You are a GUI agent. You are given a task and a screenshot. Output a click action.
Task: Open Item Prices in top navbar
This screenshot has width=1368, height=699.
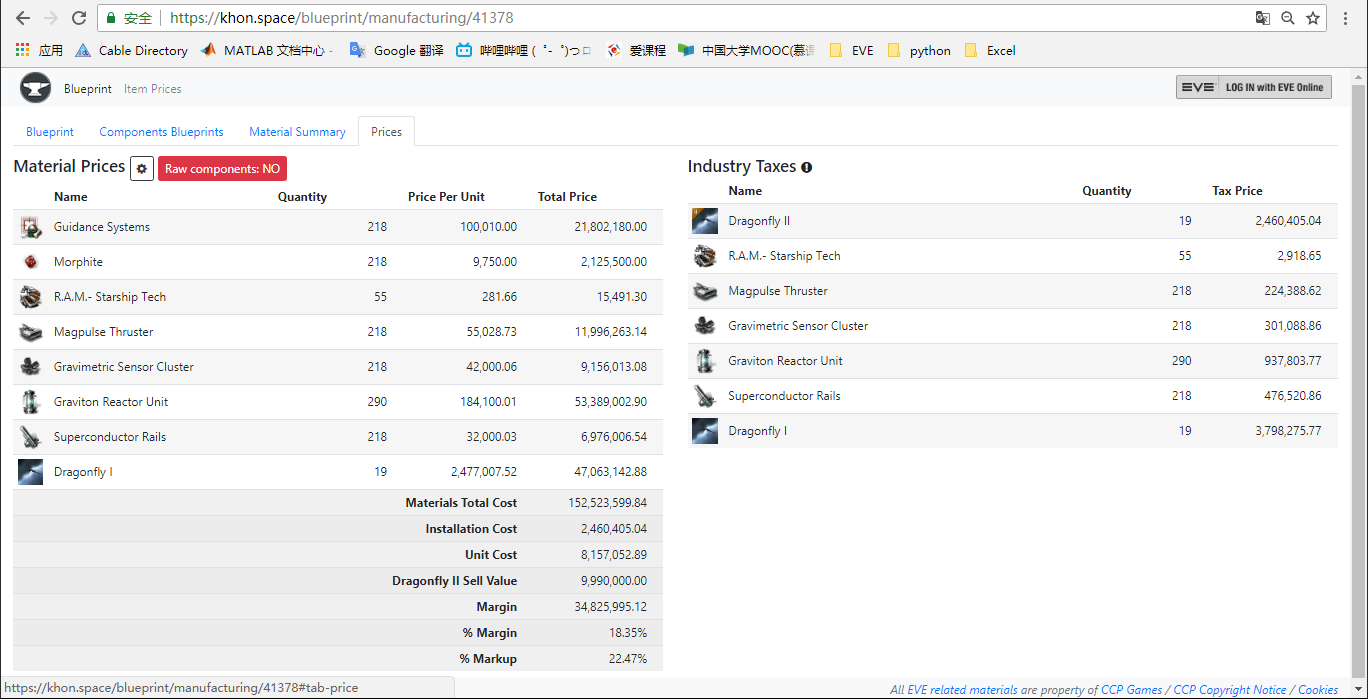(153, 89)
